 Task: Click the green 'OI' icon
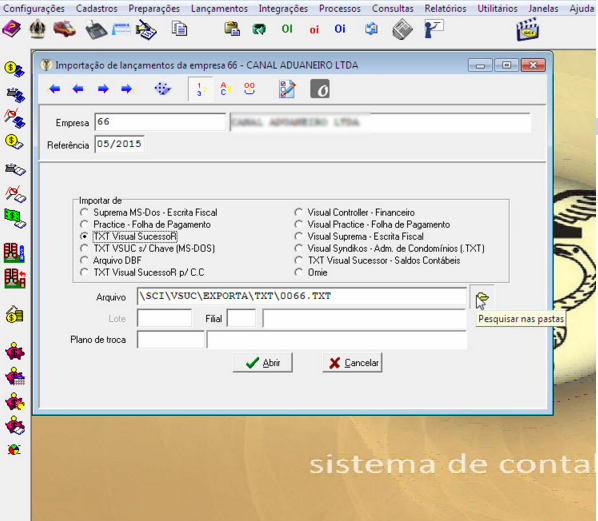point(287,29)
